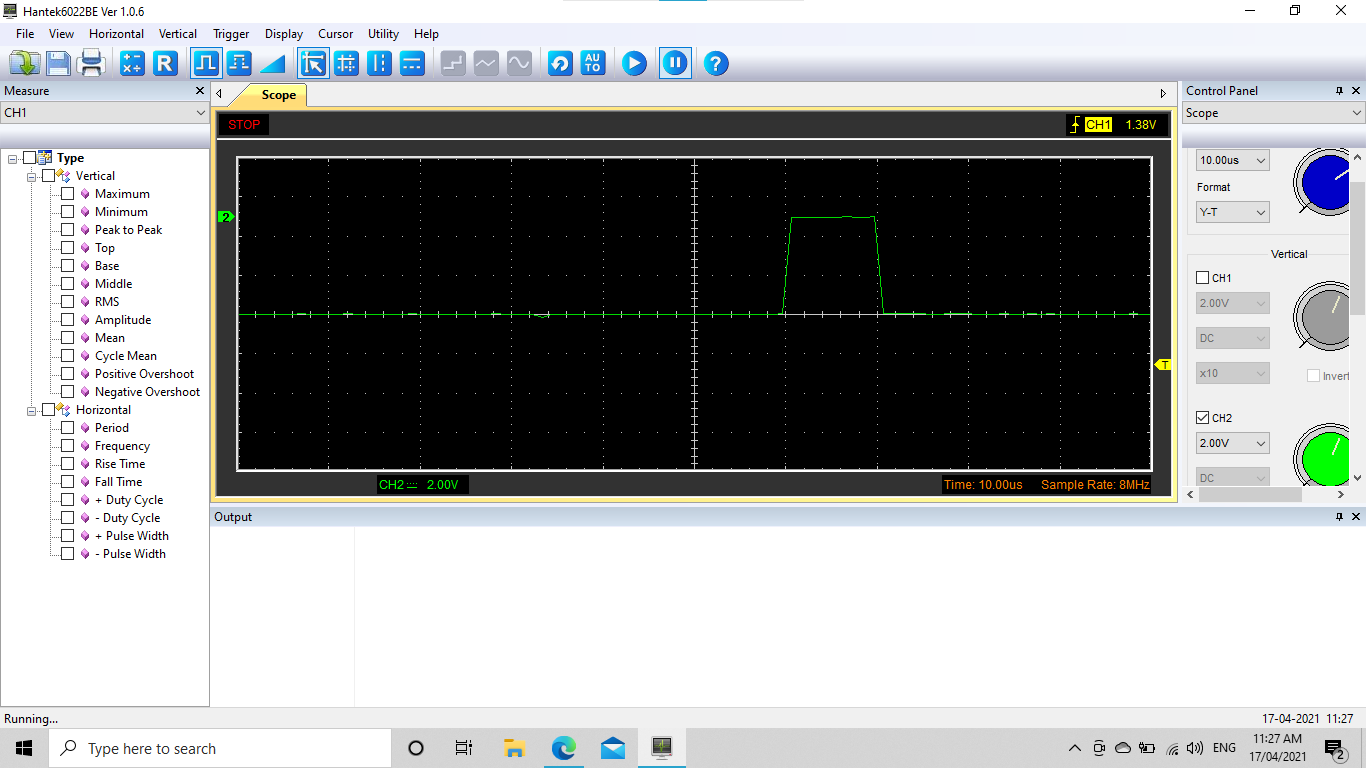Viewport: 1366px width, 768px height.
Task: Click the Save icon in toolbar
Action: [x=58, y=64]
